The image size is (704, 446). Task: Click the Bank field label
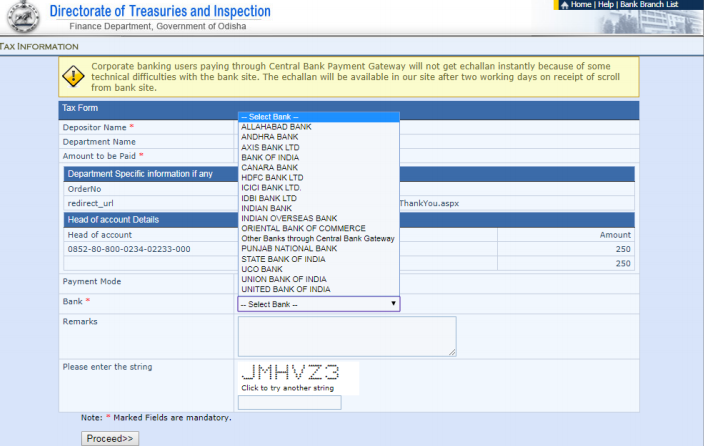coord(72,301)
